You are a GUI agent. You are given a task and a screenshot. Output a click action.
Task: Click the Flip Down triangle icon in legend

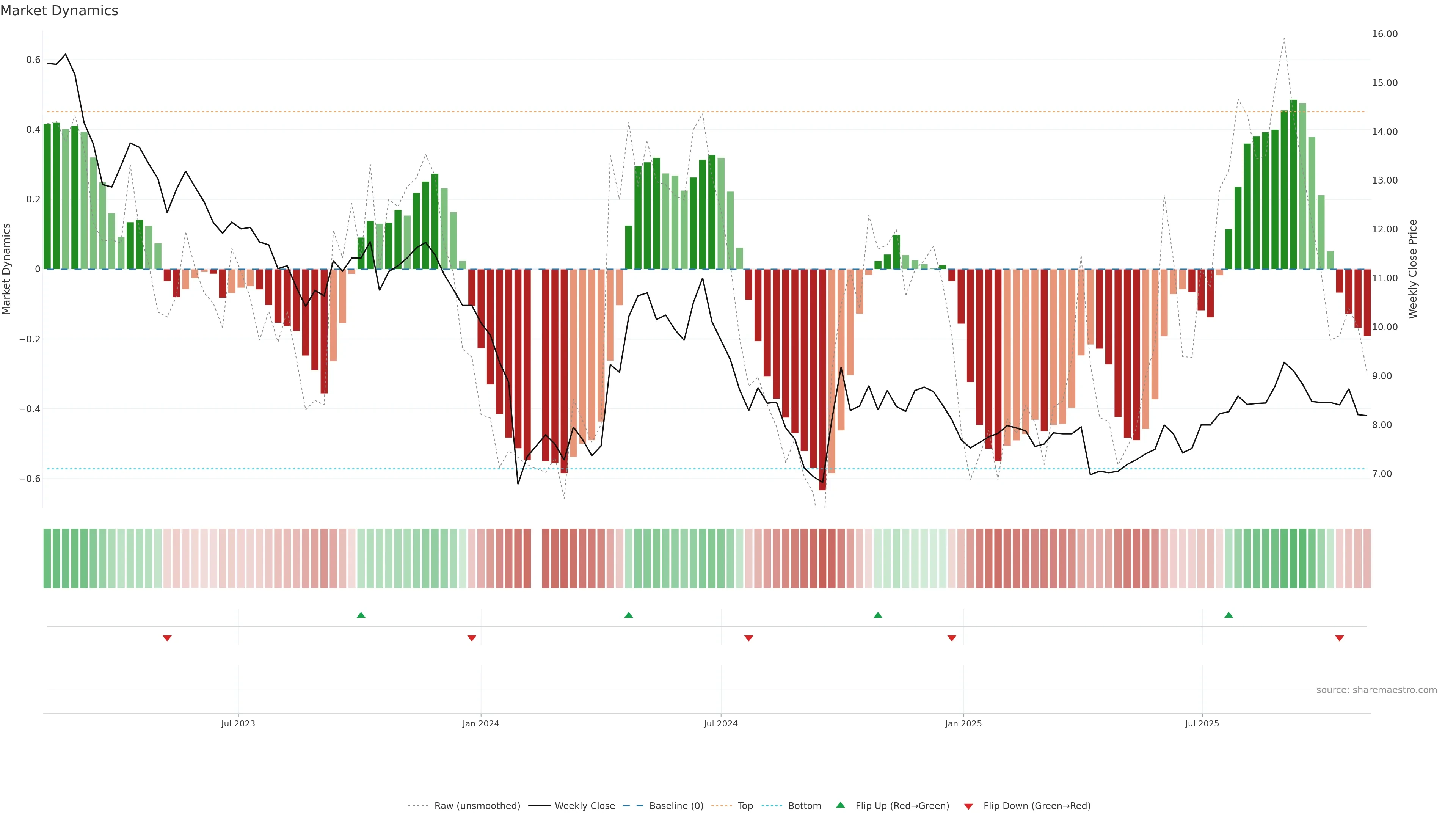click(x=968, y=806)
